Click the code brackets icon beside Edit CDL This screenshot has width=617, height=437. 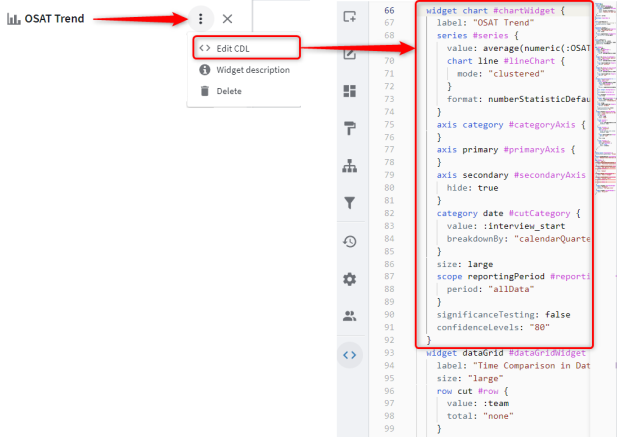[x=205, y=48]
